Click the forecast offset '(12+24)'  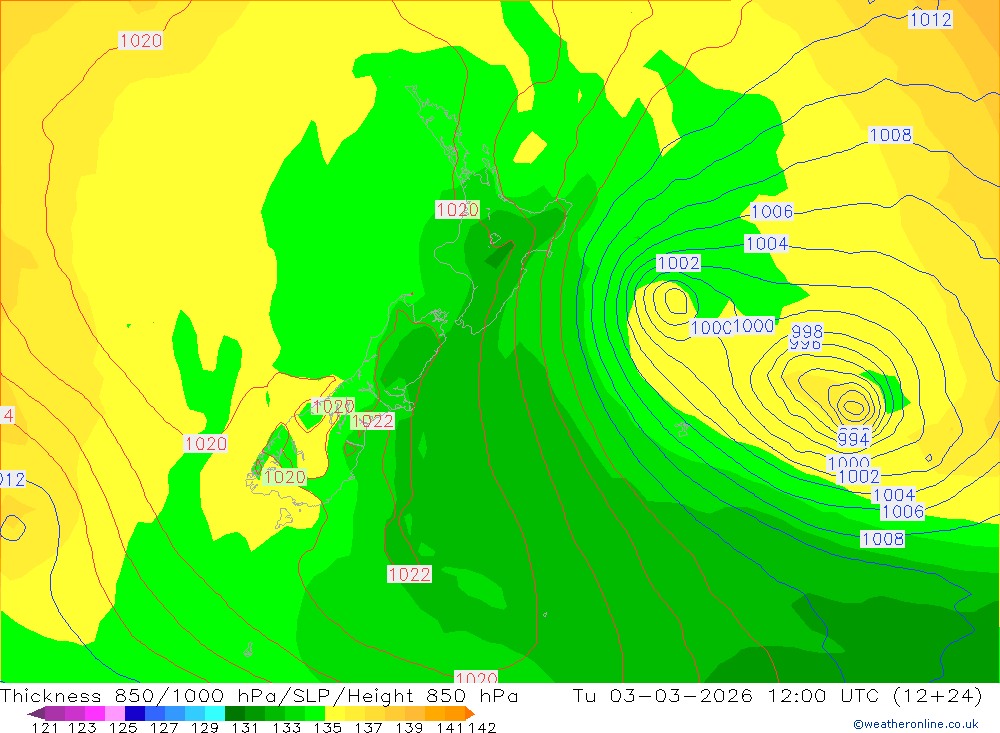[x=938, y=695]
